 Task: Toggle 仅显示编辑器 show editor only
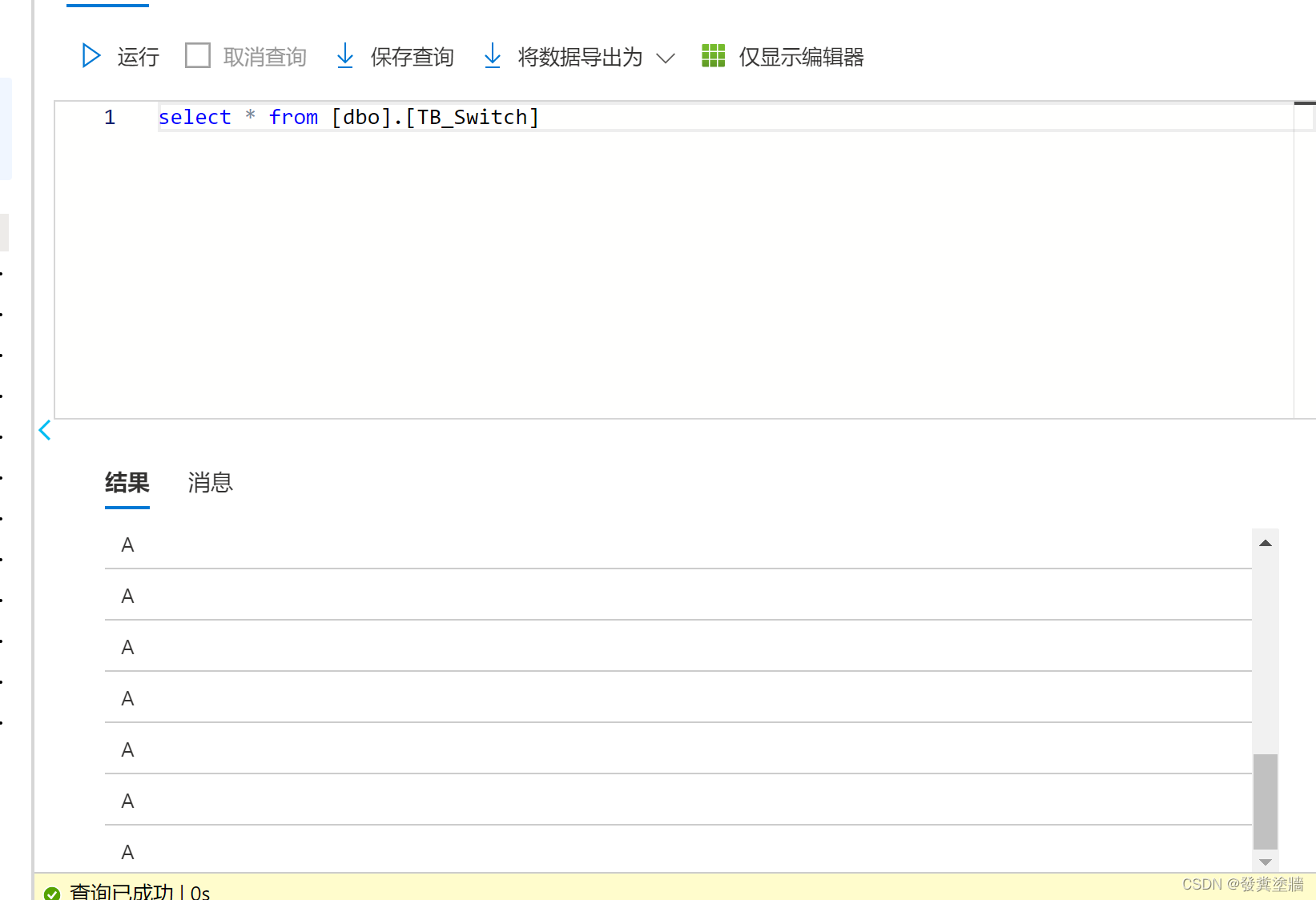pyautogui.click(x=801, y=57)
